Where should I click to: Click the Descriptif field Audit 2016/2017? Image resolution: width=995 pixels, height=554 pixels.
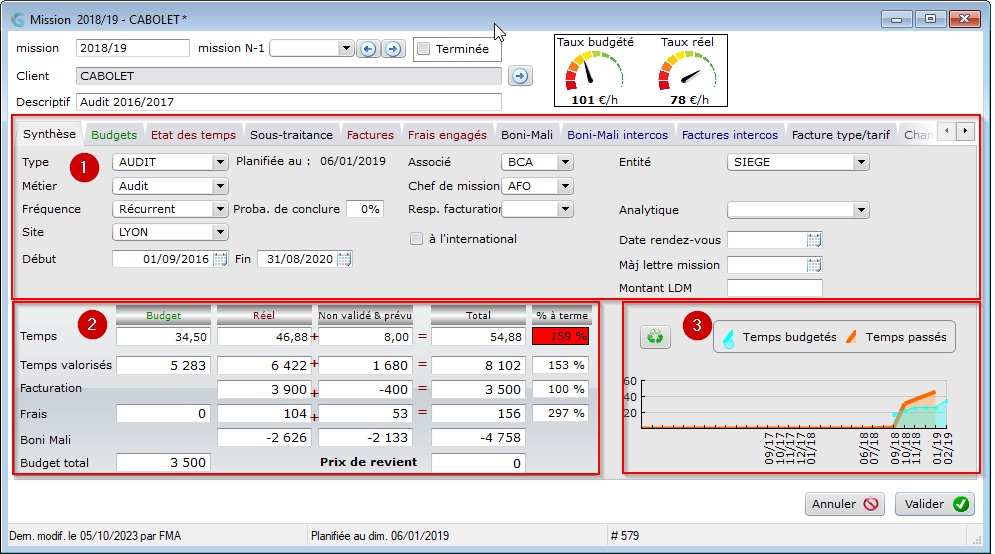click(289, 102)
